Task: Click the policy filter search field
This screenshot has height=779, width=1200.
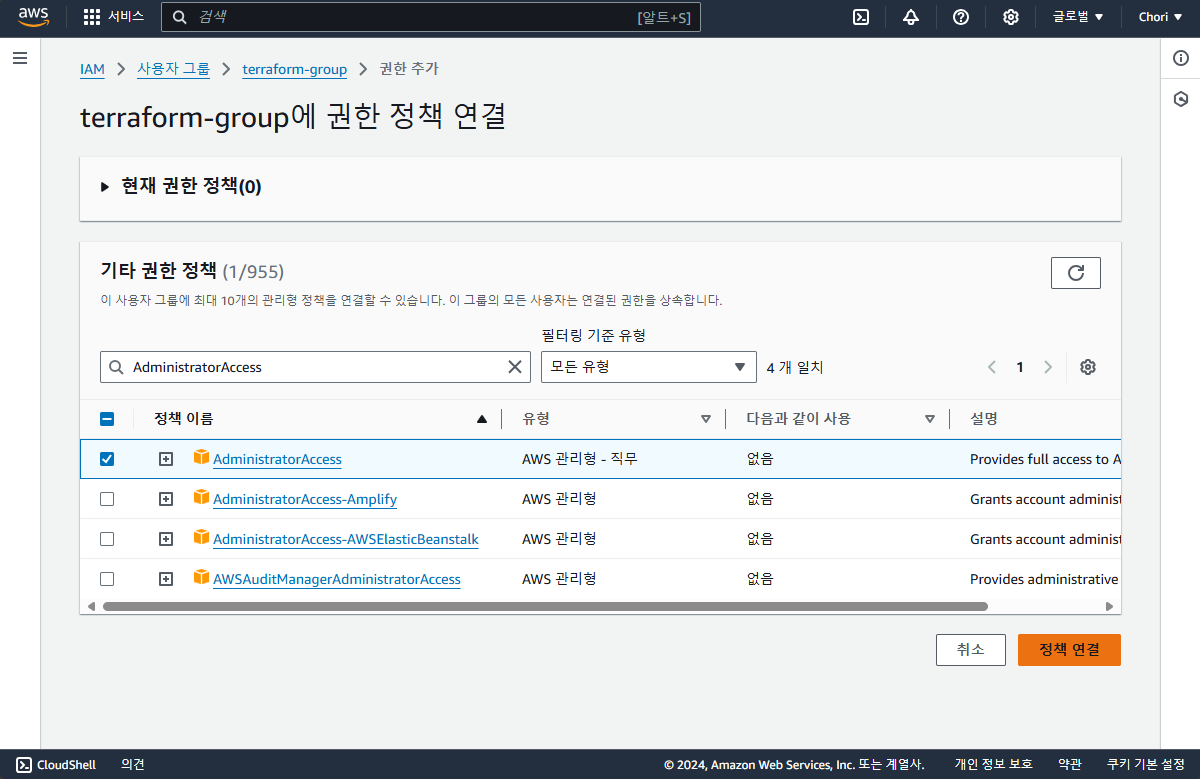Action: pyautogui.click(x=315, y=367)
